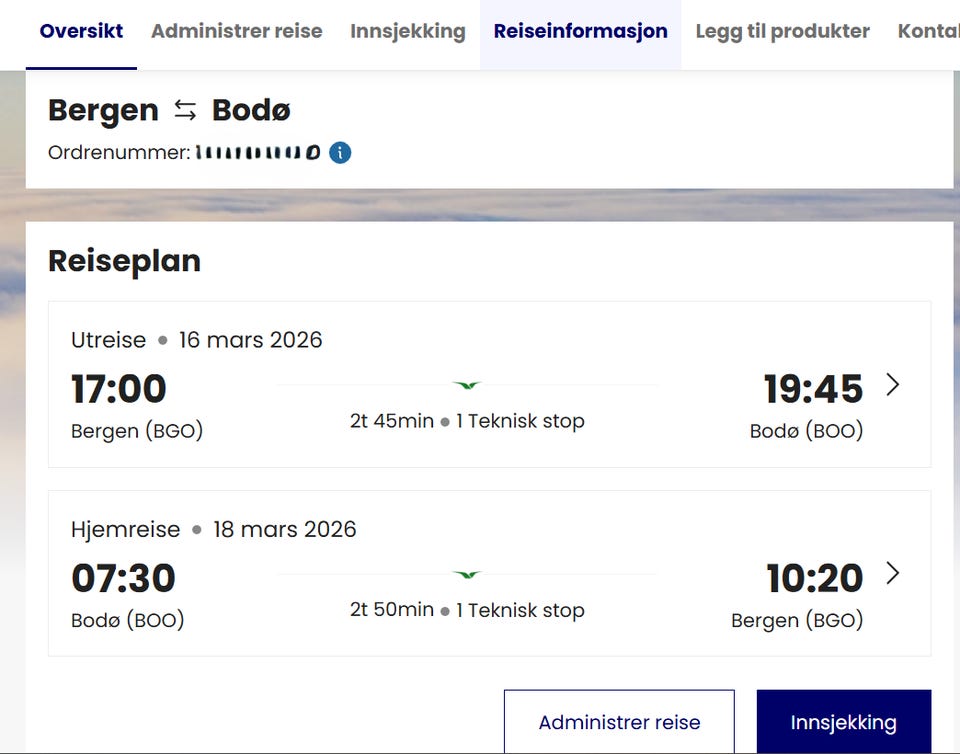
Task: Click the 10:20 arrival time in Bergen
Action: point(814,579)
